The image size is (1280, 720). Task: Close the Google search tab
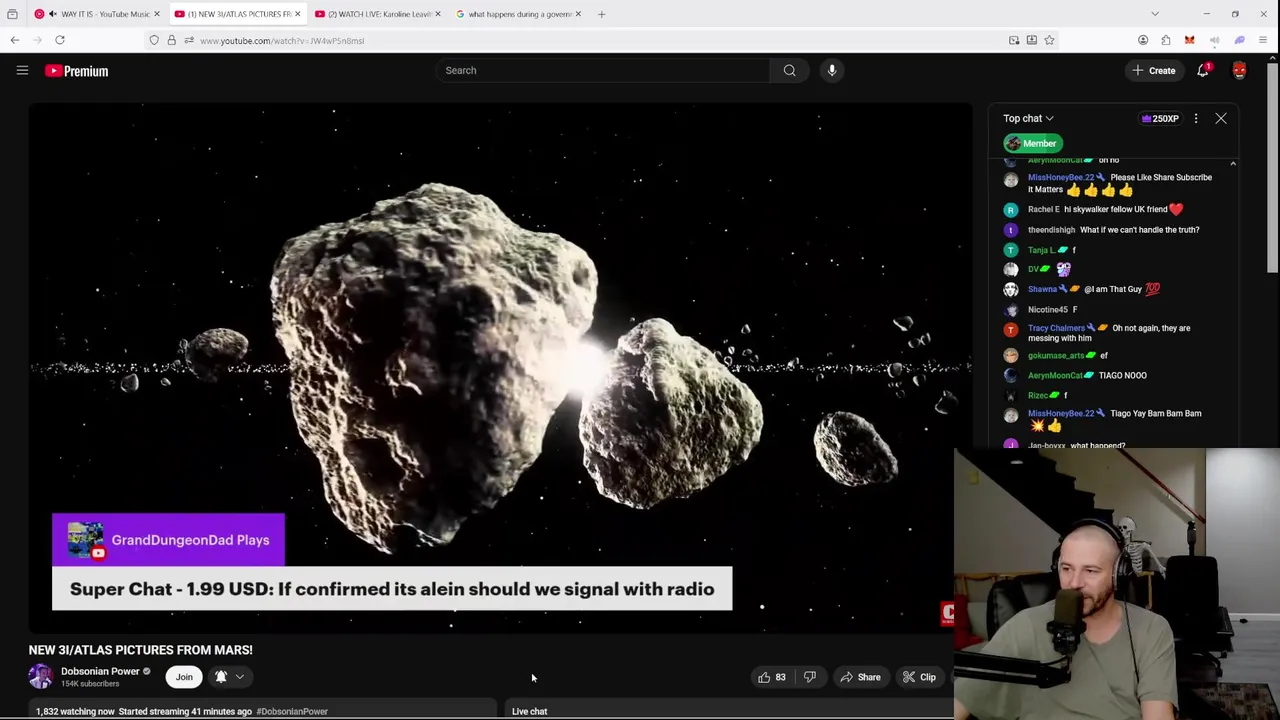(x=578, y=14)
